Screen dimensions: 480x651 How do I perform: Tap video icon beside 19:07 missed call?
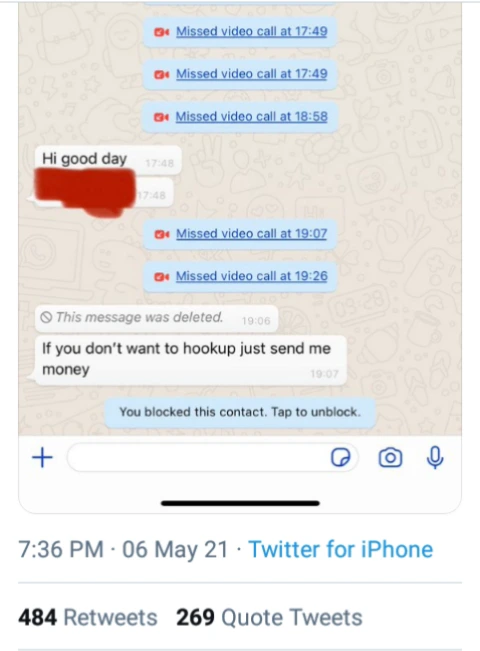[161, 234]
